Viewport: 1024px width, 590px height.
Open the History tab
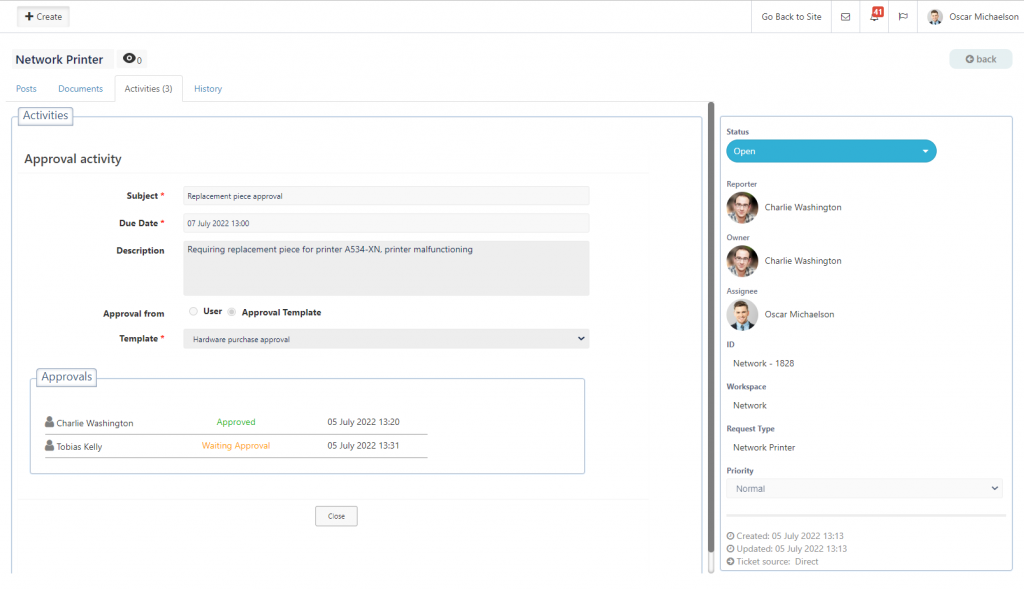point(208,89)
